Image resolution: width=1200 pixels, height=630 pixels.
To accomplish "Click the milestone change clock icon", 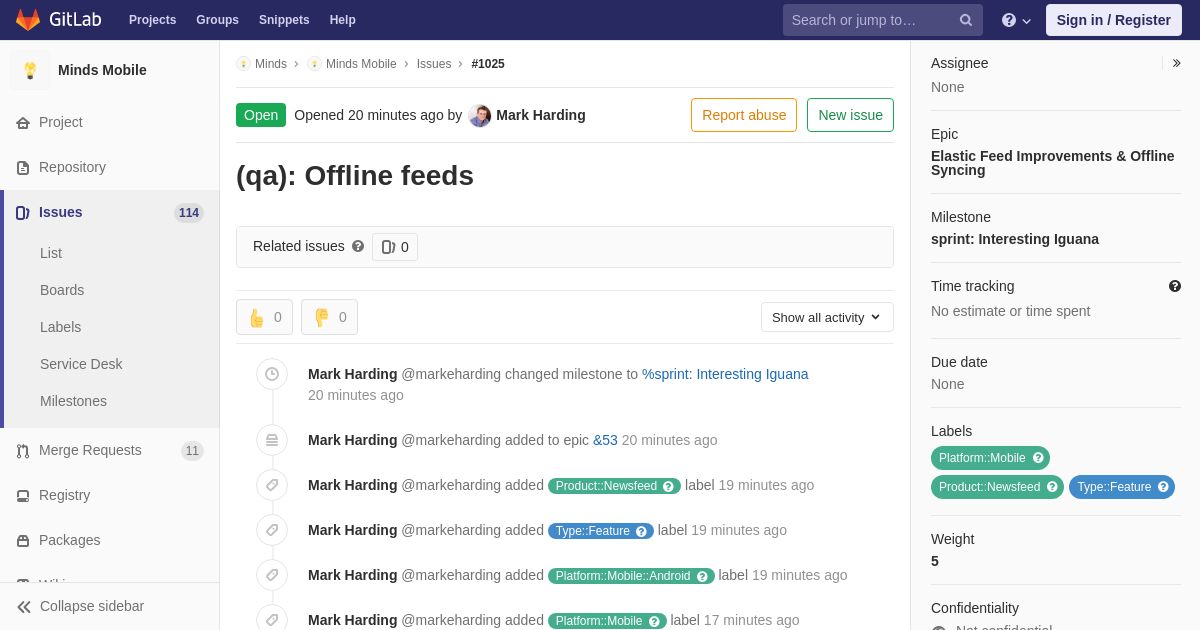I will point(272,374).
